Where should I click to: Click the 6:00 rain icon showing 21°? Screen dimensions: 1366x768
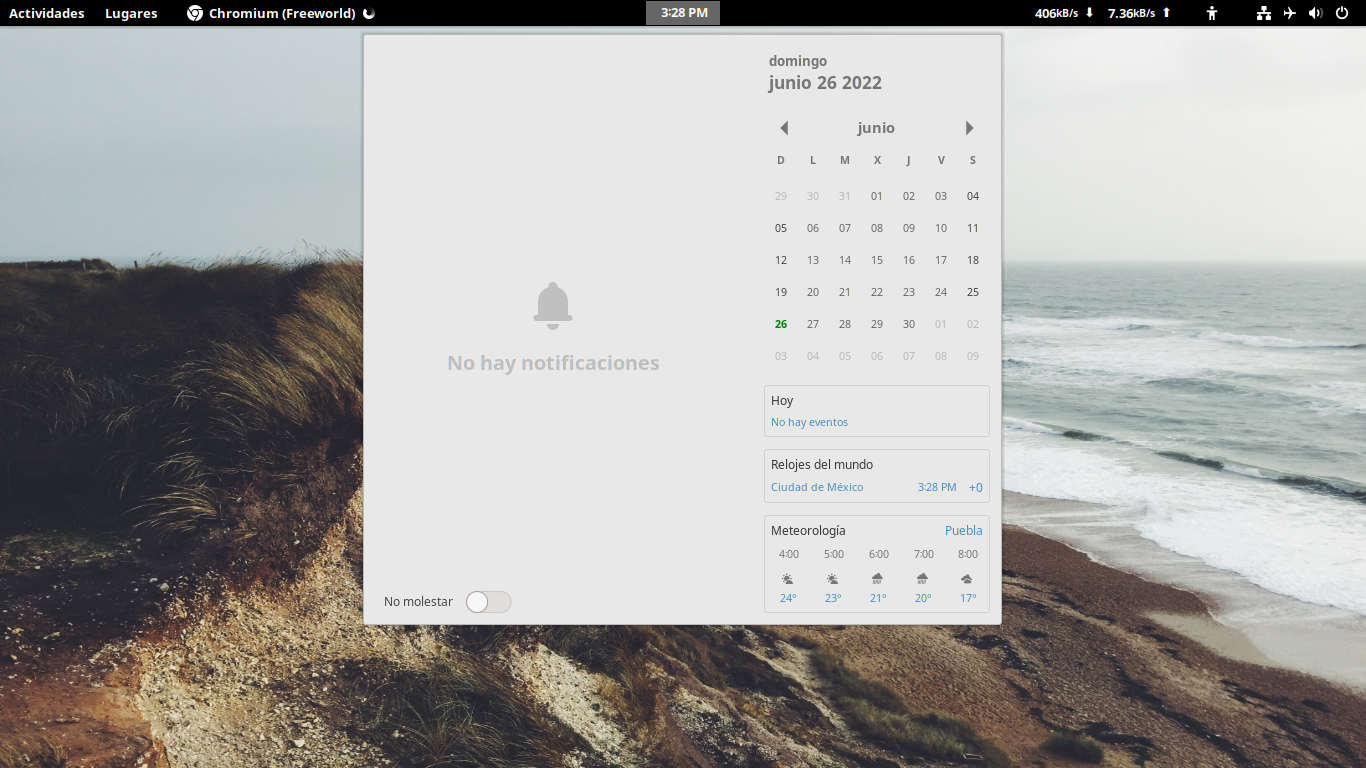pyautogui.click(x=878, y=579)
